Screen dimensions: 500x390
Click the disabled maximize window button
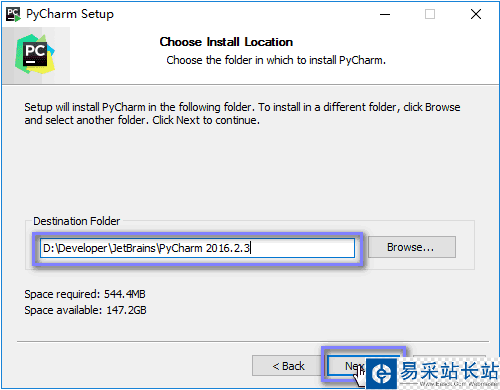(x=430, y=14)
